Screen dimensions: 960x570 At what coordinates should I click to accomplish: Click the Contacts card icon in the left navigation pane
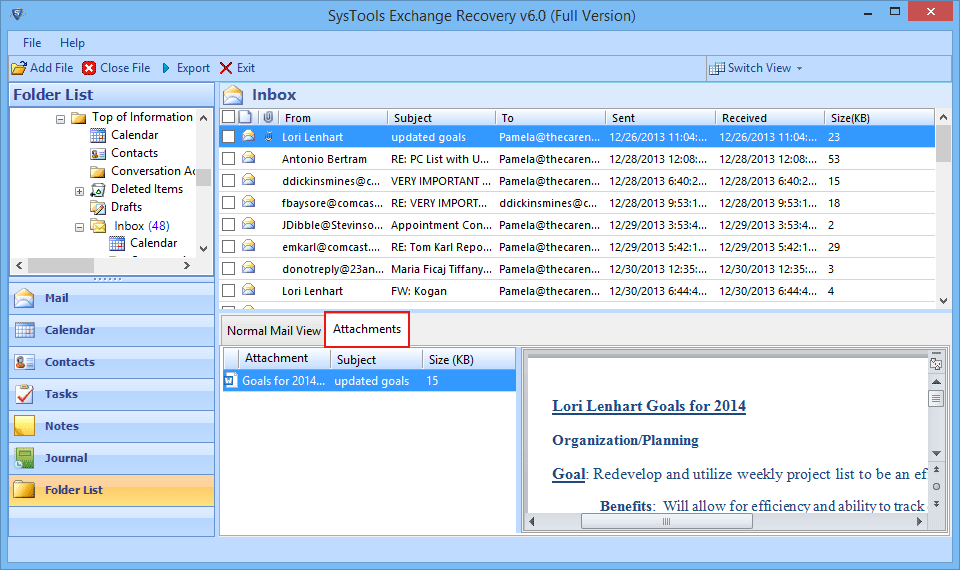coord(24,362)
